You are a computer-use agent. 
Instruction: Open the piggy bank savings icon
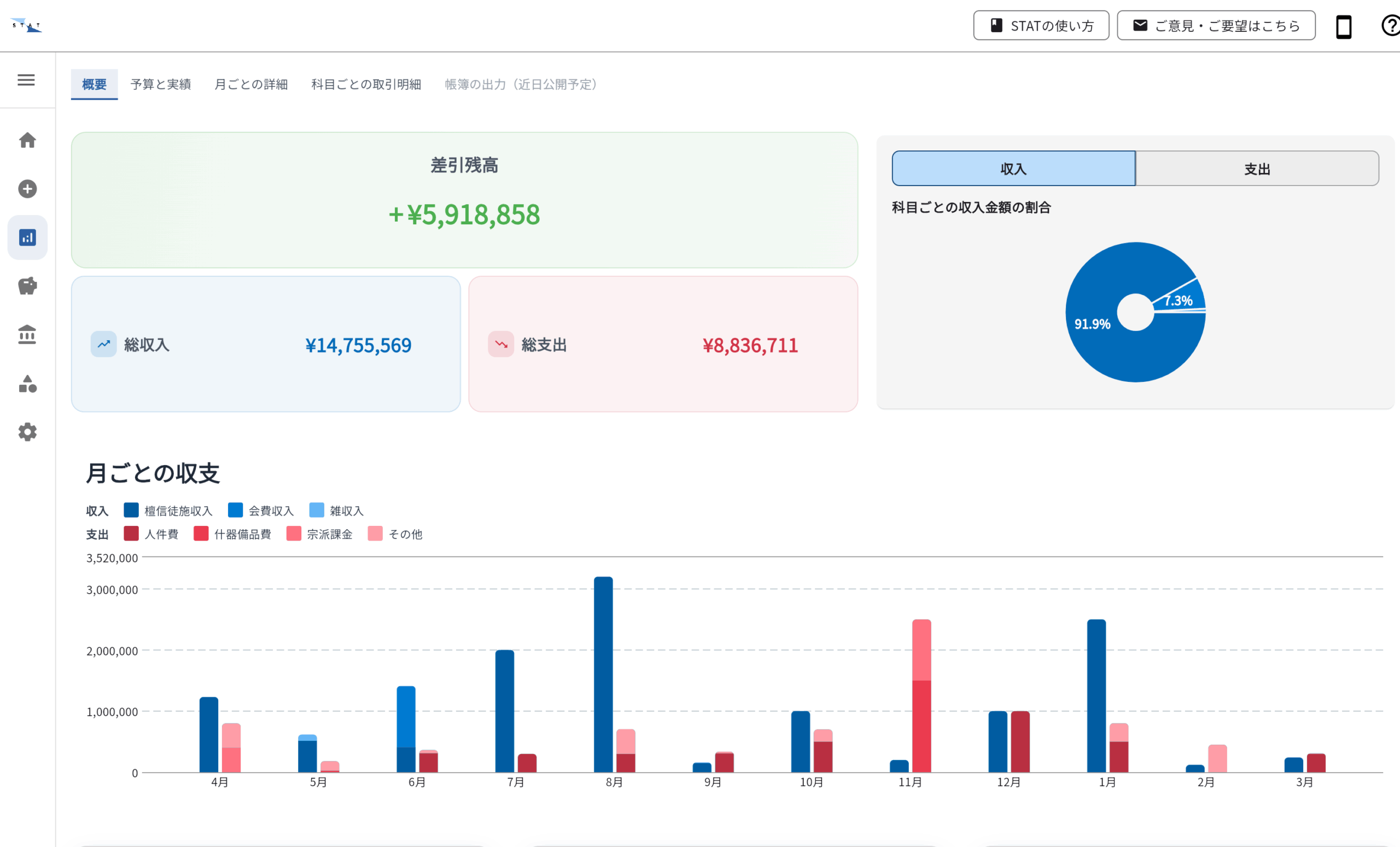27,286
